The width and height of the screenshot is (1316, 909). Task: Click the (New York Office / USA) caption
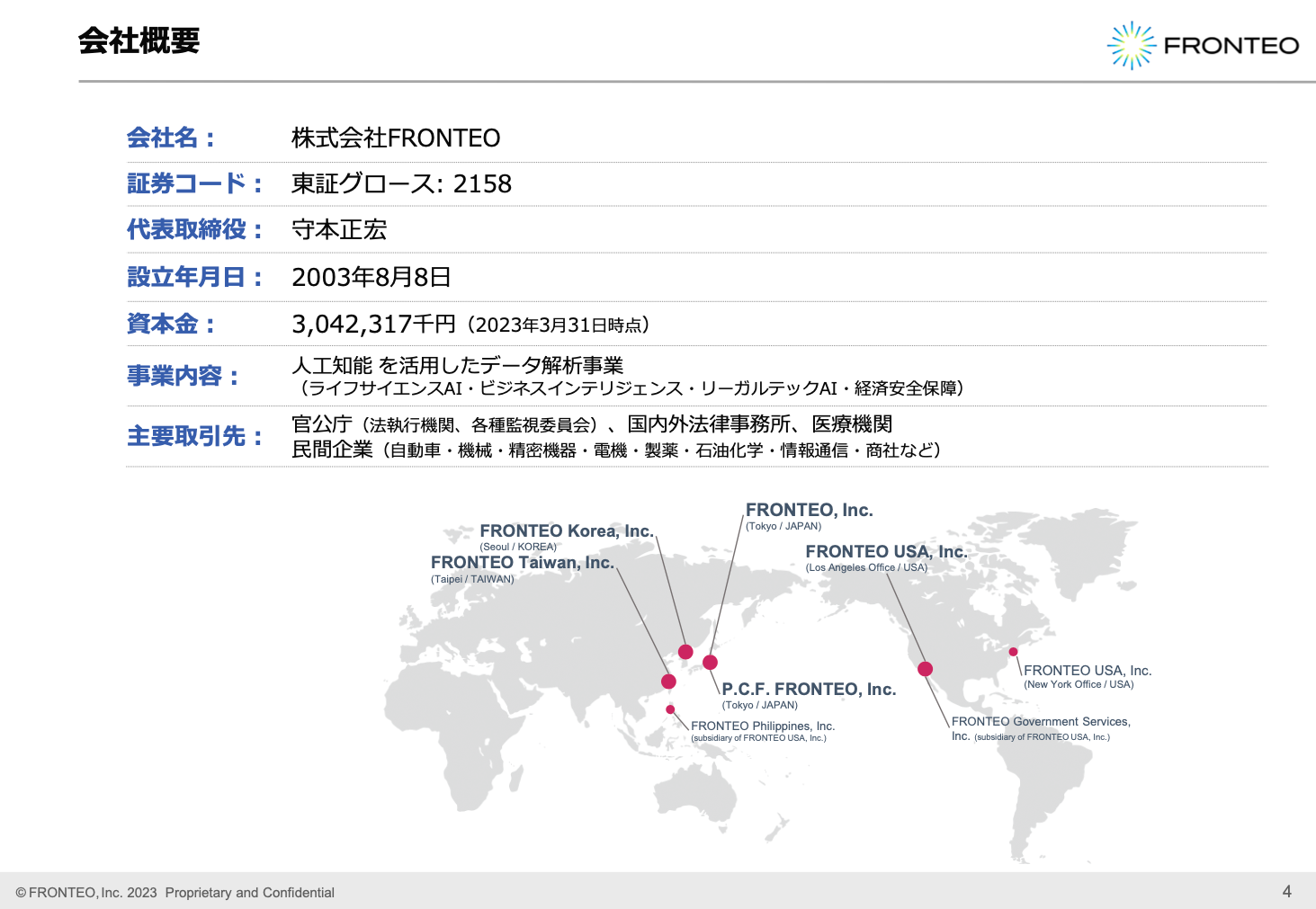(x=1079, y=684)
